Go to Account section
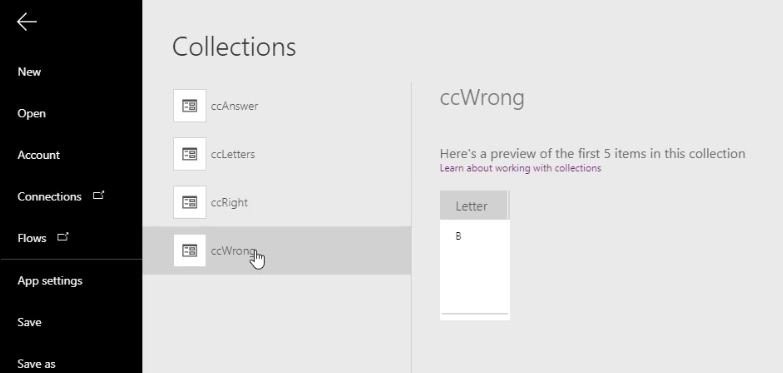 (38, 155)
